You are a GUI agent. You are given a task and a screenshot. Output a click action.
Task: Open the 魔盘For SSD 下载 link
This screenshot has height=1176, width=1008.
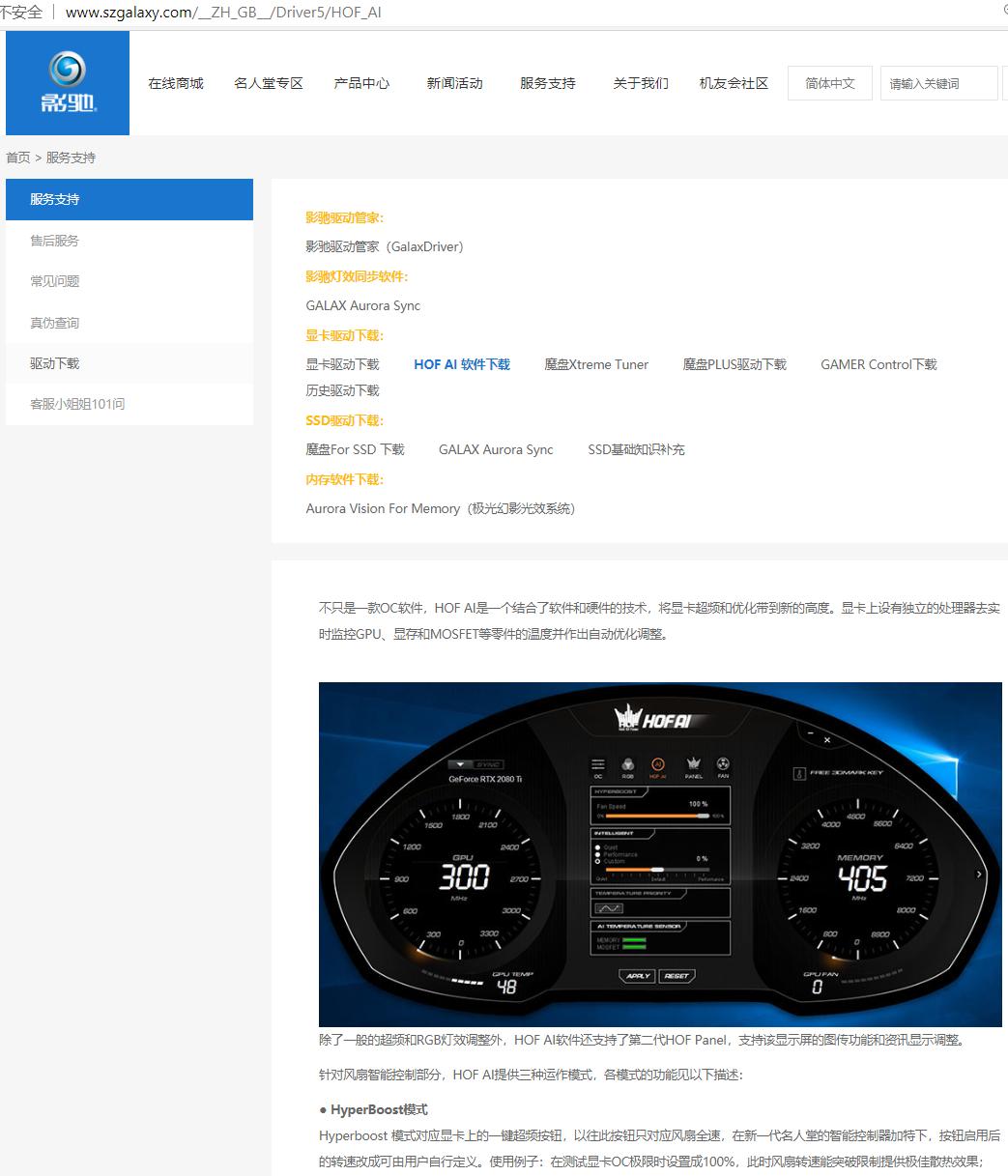click(x=355, y=449)
